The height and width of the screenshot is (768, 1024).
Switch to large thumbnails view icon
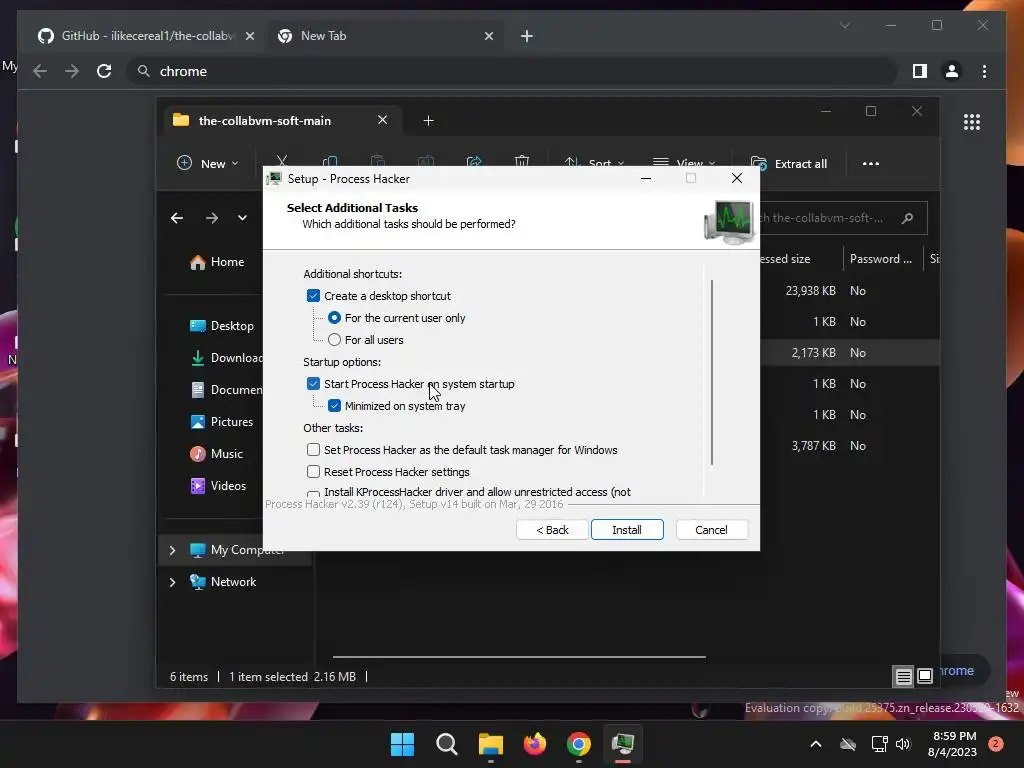925,677
